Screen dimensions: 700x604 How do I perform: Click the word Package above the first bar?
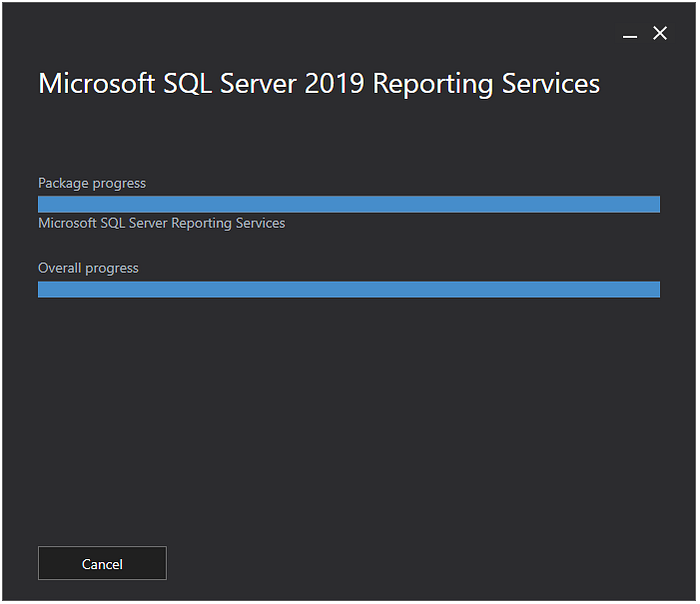coord(63,183)
